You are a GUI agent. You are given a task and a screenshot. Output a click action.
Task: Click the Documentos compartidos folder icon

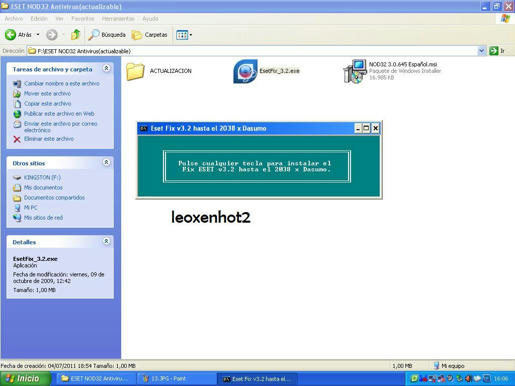click(x=17, y=198)
